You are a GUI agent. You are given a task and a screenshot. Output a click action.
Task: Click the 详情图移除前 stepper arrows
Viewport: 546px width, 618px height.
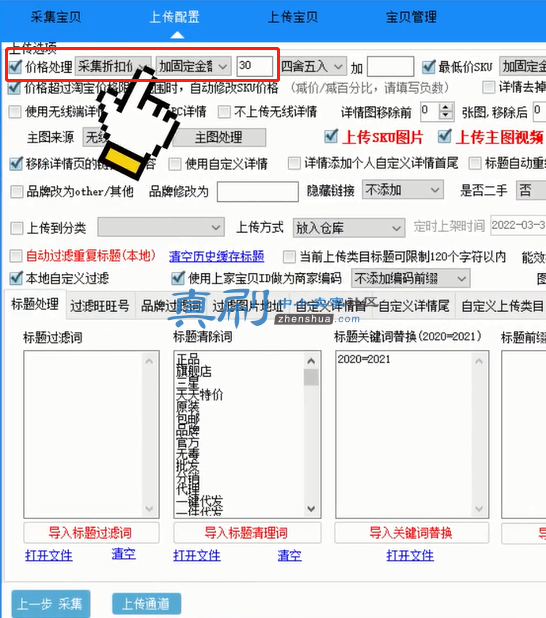tap(445, 111)
